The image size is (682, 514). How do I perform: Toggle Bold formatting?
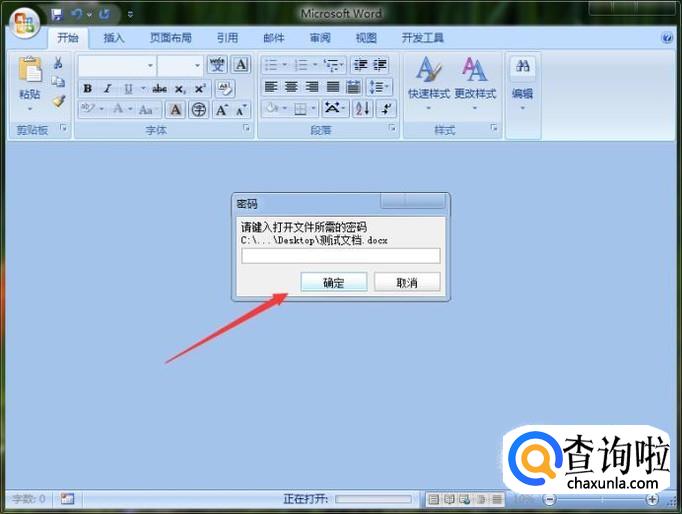coord(87,89)
